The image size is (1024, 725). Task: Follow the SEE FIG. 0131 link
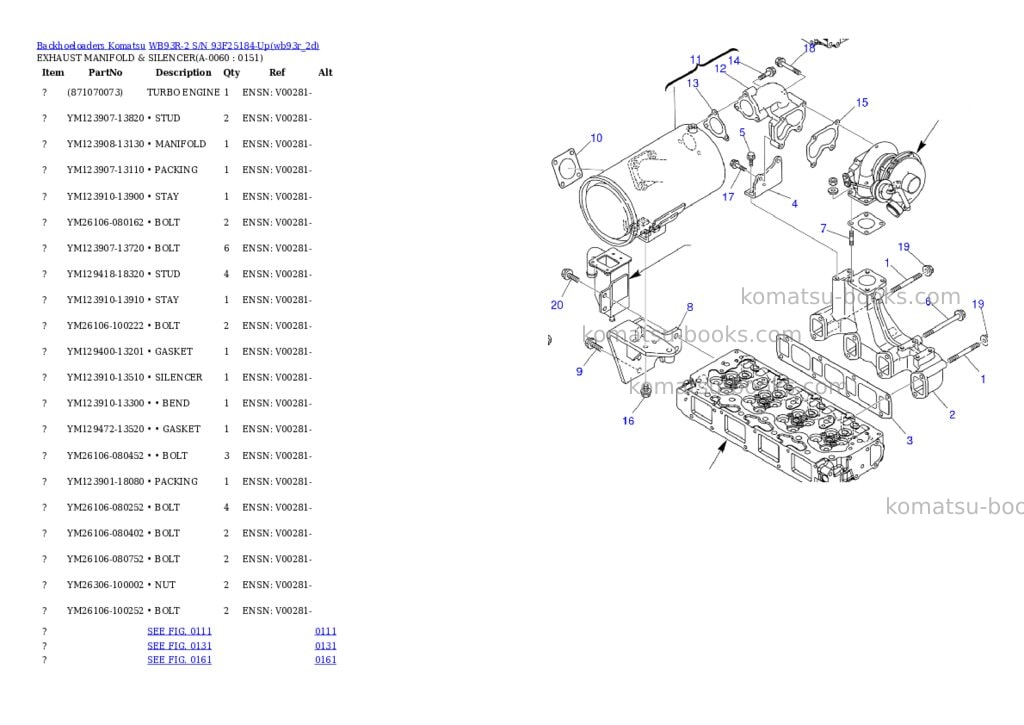(180, 645)
